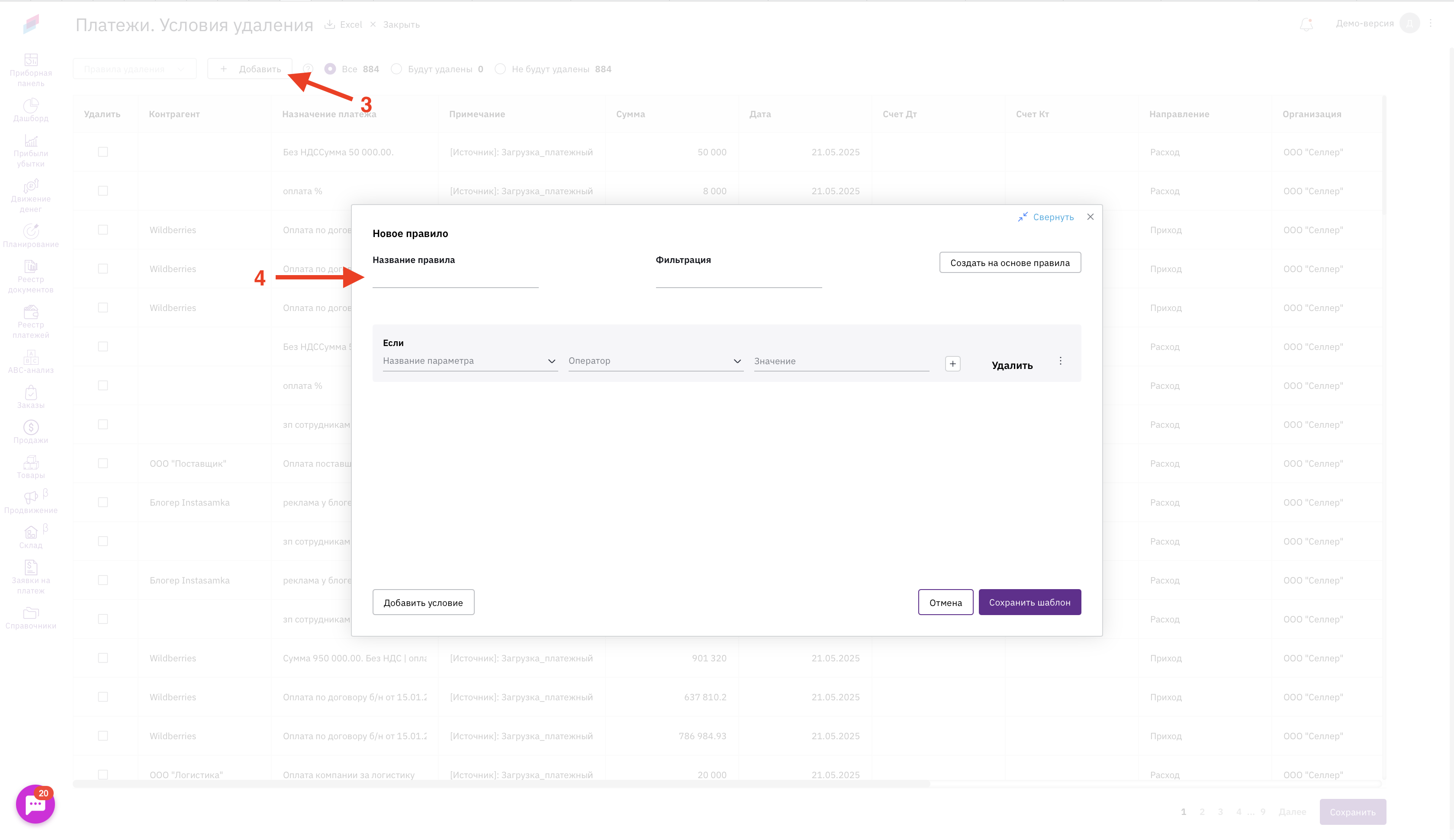Click the Организация column header
Image resolution: width=1454 pixels, height=840 pixels.
tap(1312, 114)
